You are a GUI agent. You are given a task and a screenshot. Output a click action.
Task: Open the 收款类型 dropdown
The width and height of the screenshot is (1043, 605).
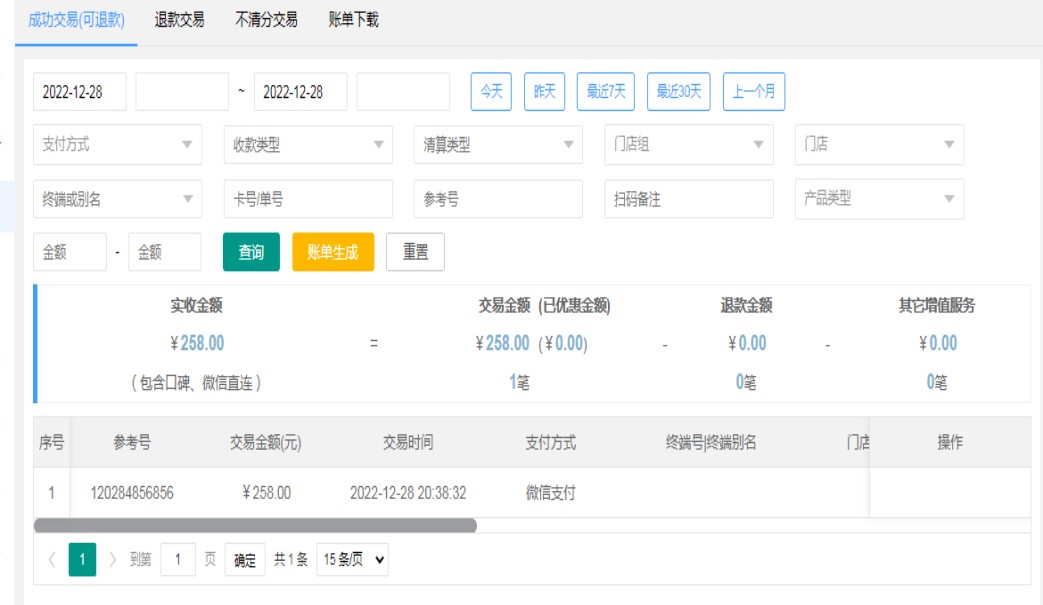(x=308, y=145)
